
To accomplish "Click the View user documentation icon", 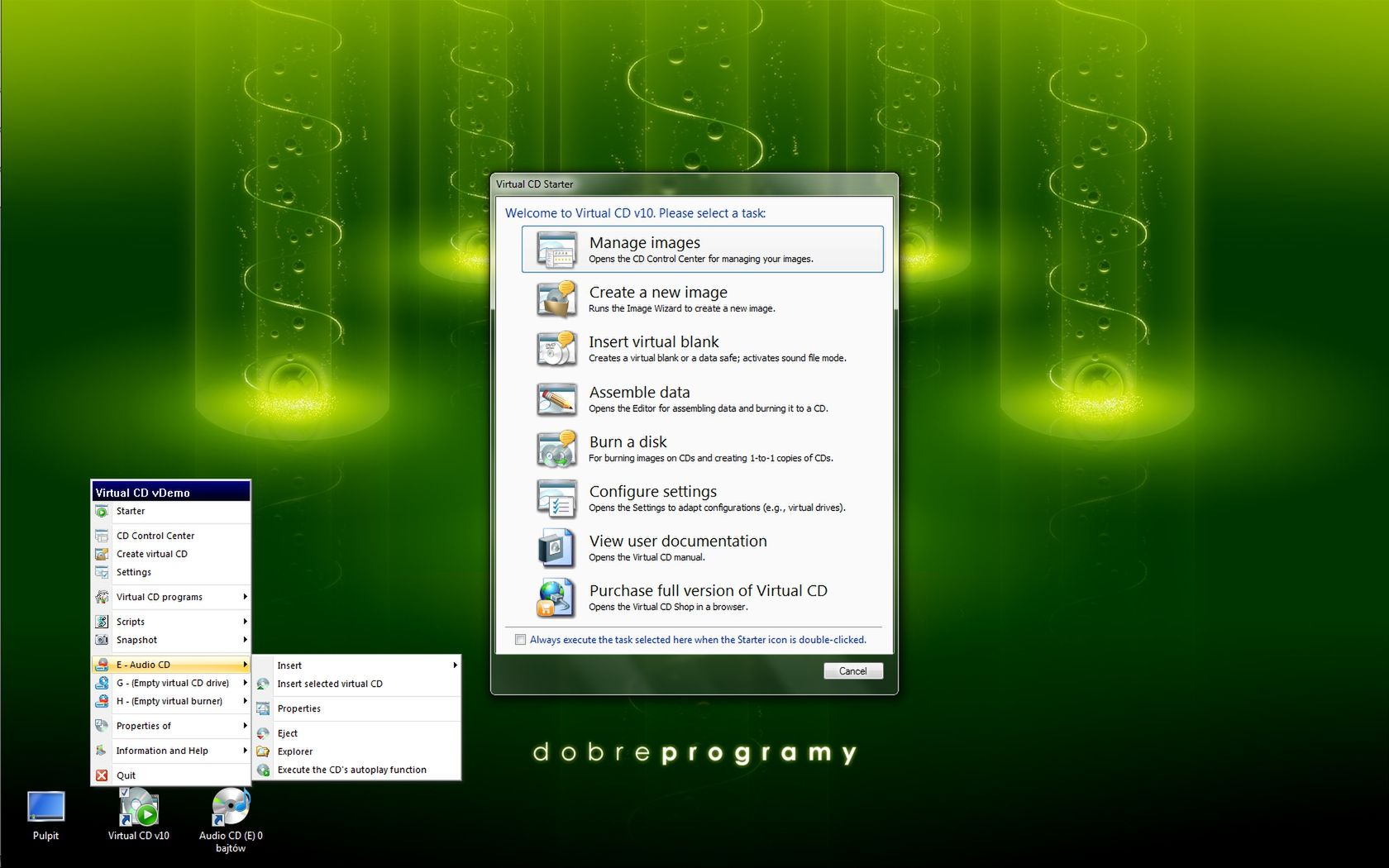I will click(x=556, y=548).
